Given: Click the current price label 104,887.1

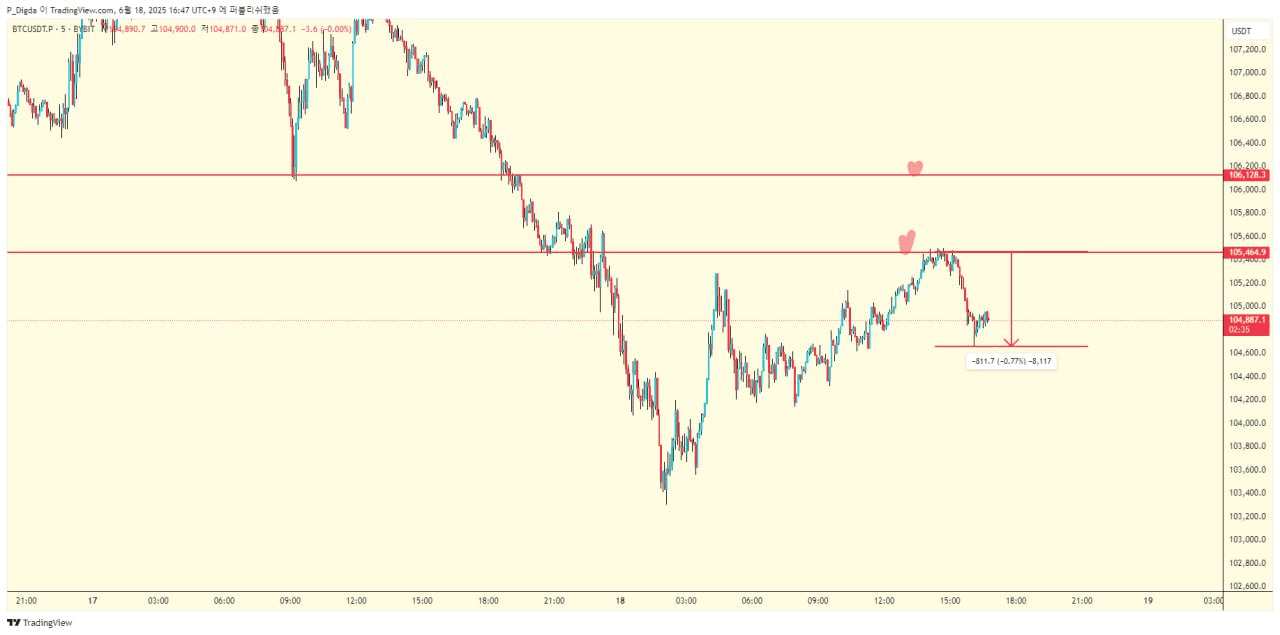Looking at the screenshot, I should pyautogui.click(x=1246, y=320).
